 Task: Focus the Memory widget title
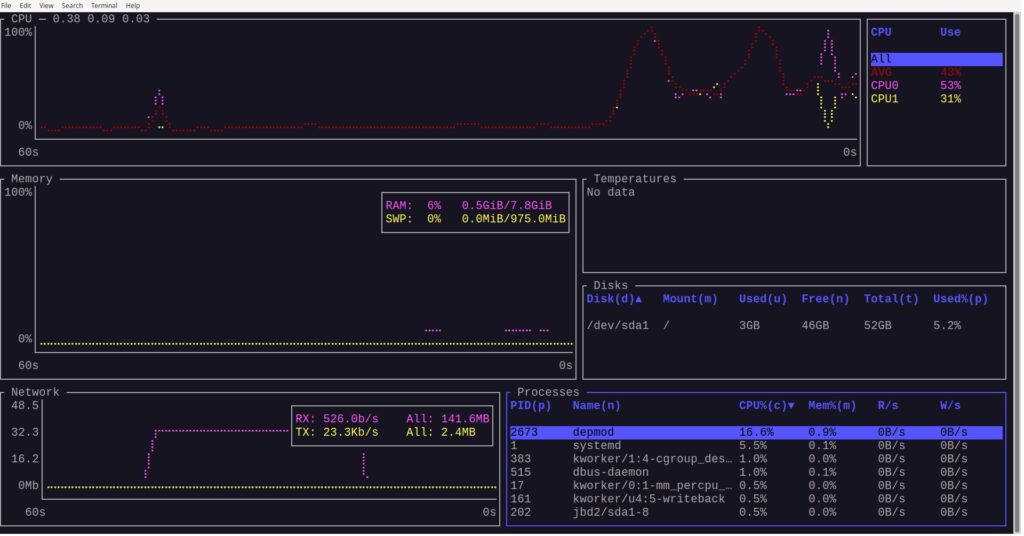coord(31,179)
